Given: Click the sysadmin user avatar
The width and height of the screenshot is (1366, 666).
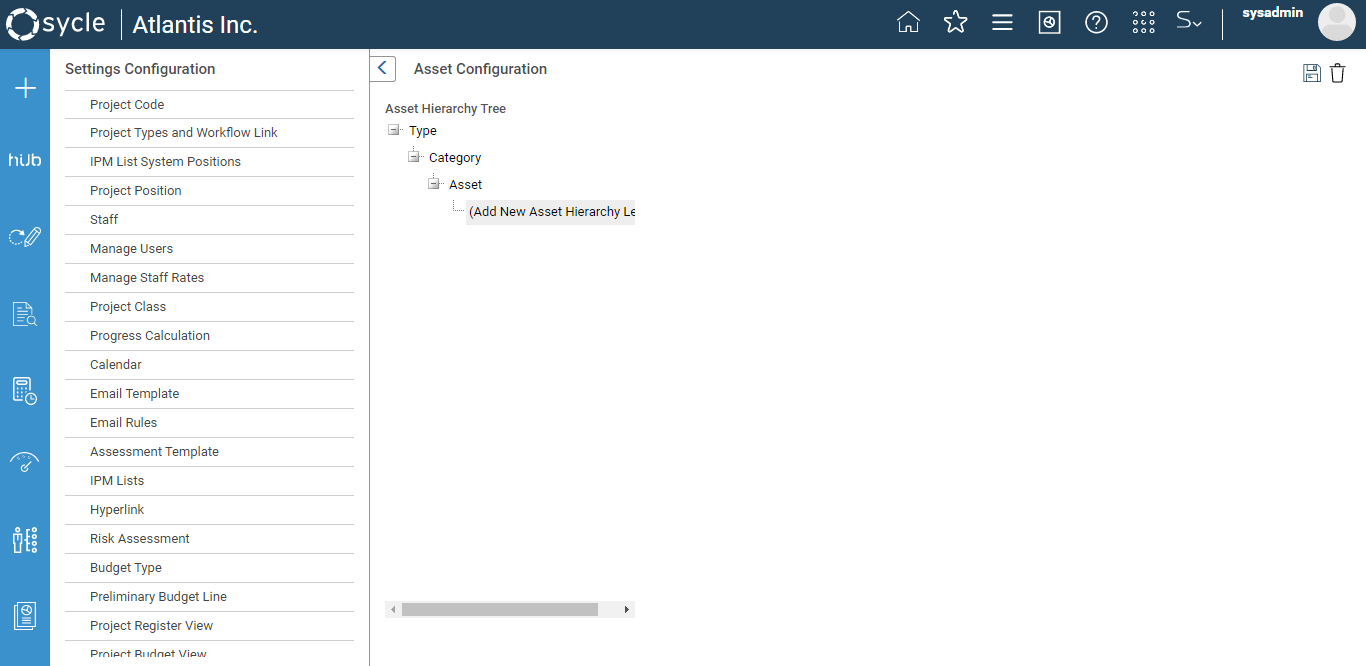Looking at the screenshot, I should click(1336, 22).
